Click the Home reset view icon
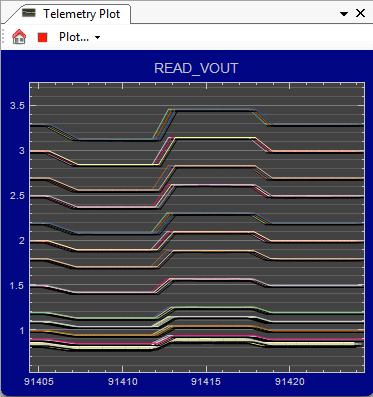This screenshot has width=373, height=397. (x=19, y=37)
